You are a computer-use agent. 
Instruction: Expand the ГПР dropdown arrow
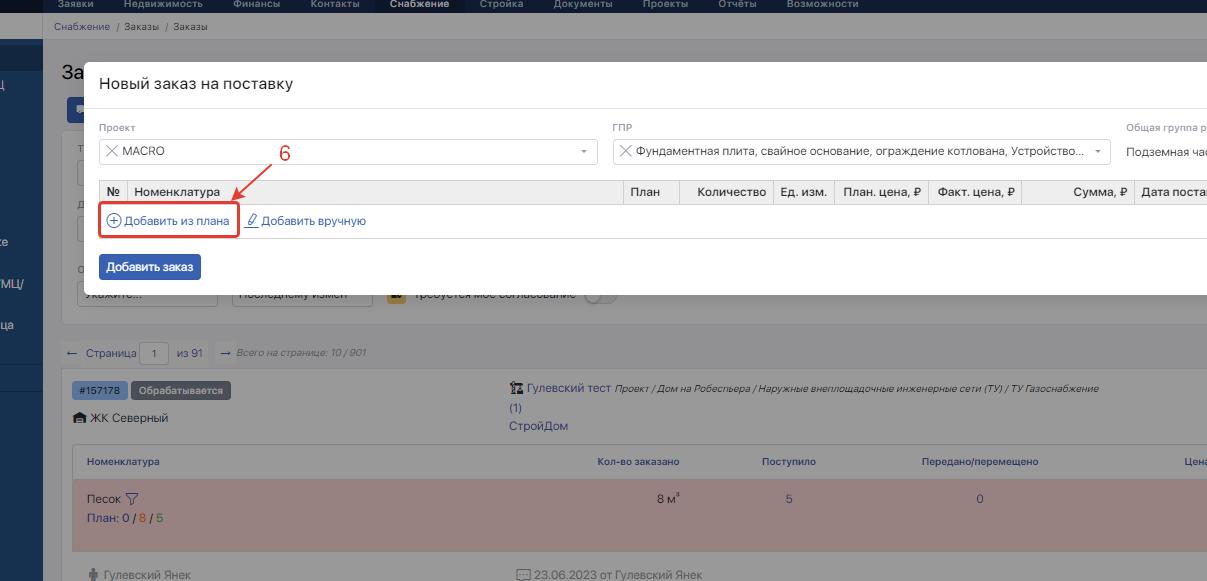(1099, 152)
